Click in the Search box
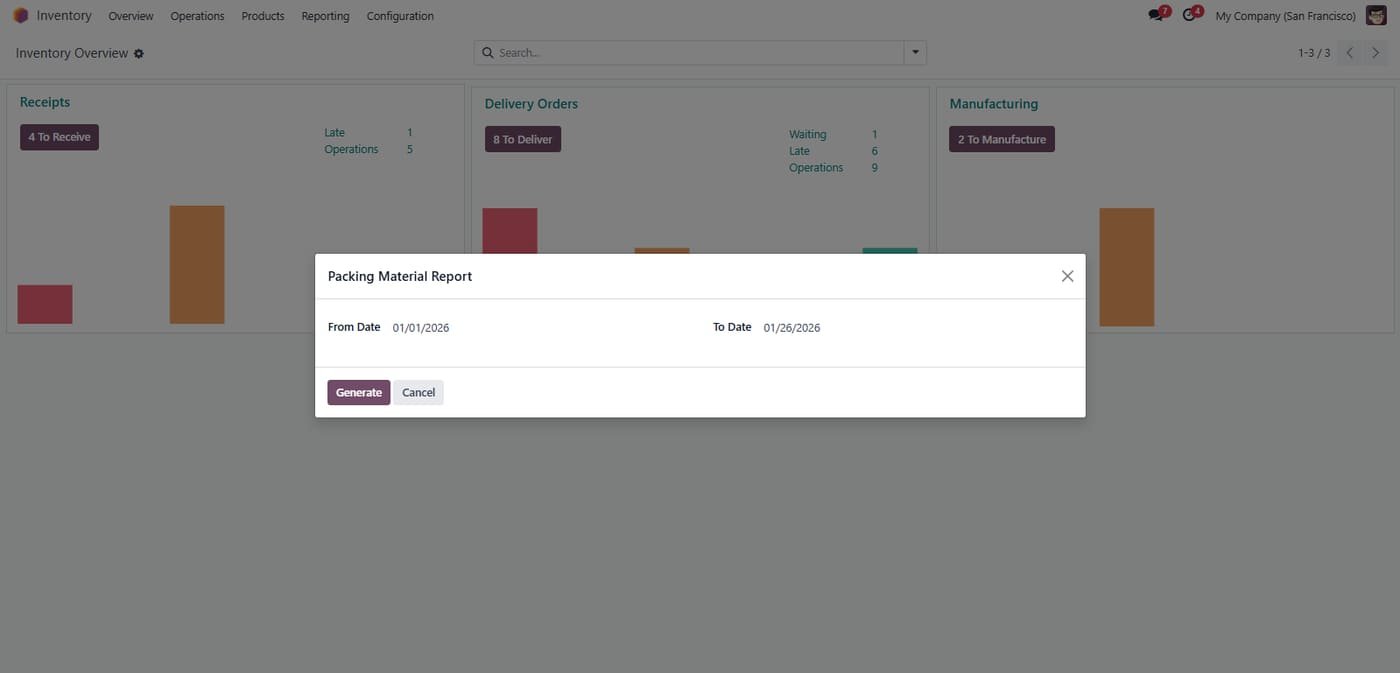The width and height of the screenshot is (1400, 673). click(698, 53)
